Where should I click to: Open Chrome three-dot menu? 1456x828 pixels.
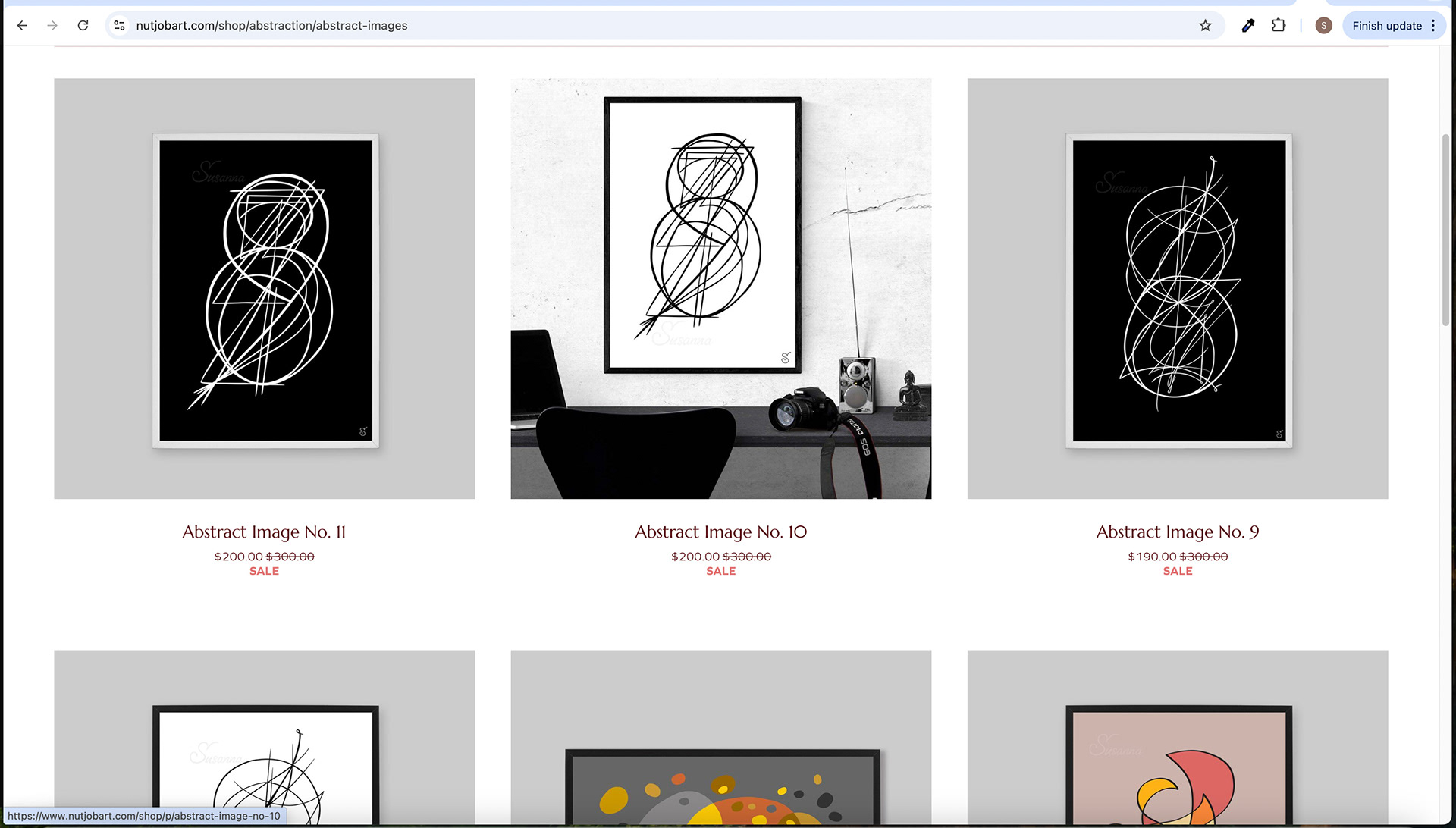click(1433, 26)
